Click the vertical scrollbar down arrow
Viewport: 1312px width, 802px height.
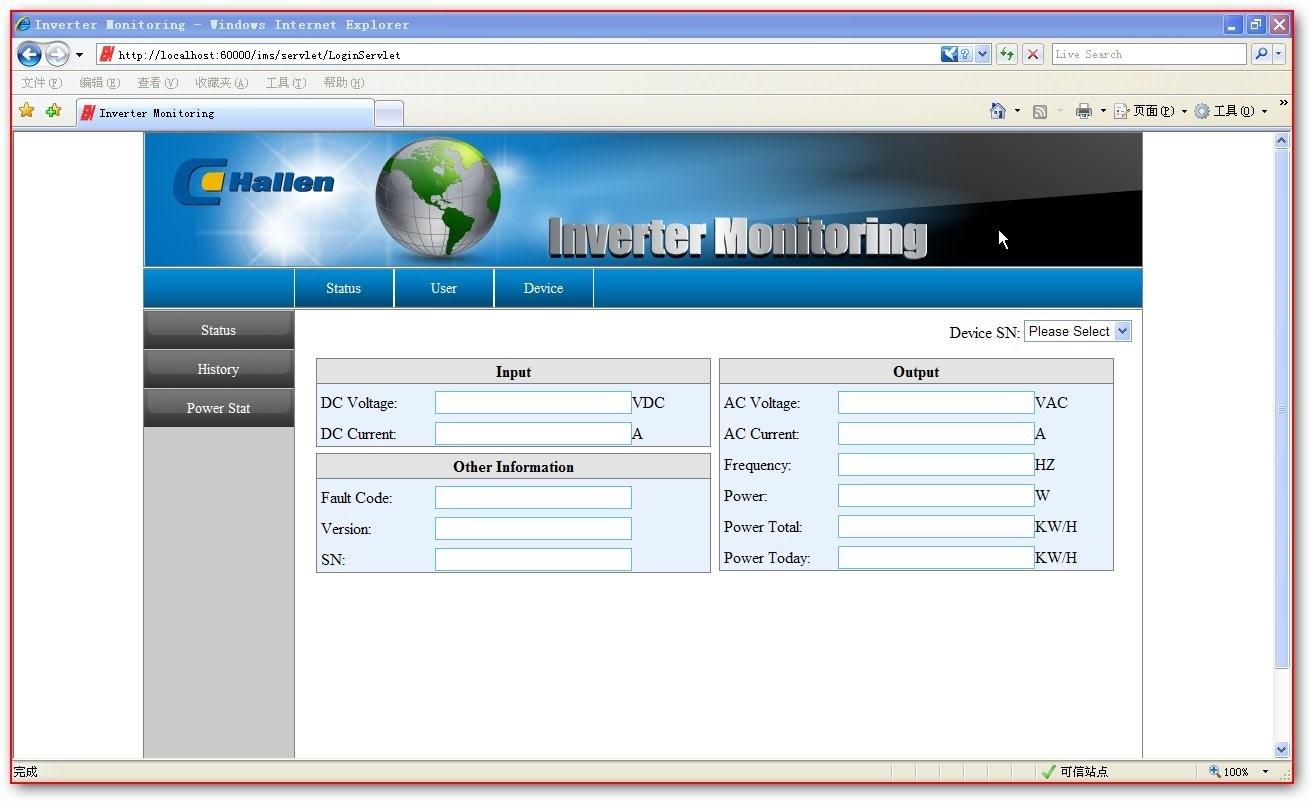(x=1282, y=749)
